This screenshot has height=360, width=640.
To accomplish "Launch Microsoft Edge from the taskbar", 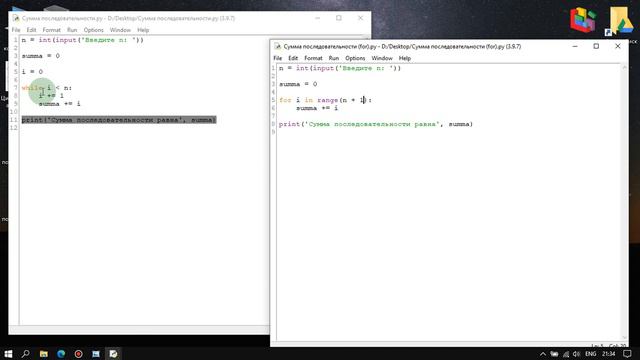I will [61, 353].
